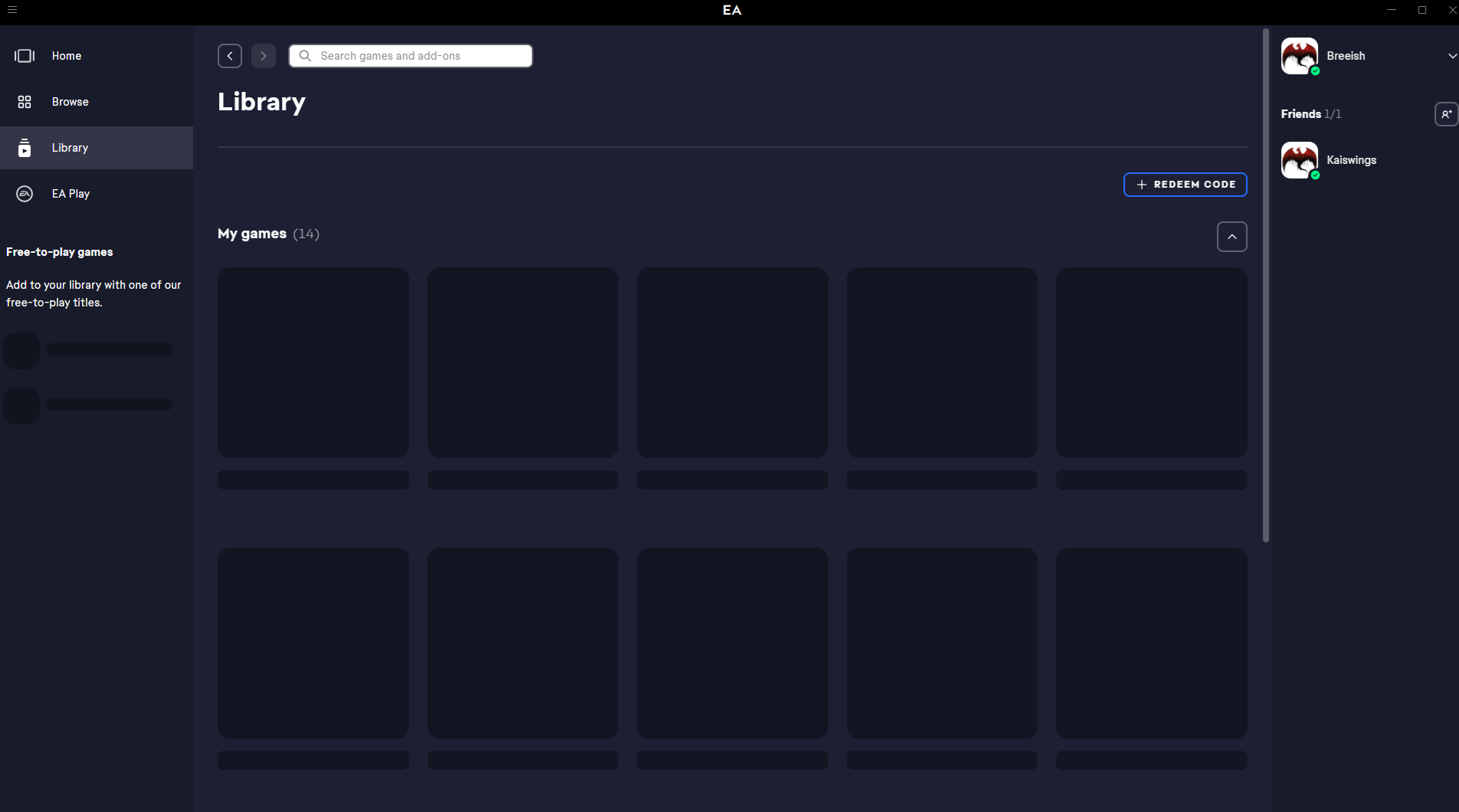The width and height of the screenshot is (1459, 812).
Task: Click Breeish profile avatar
Action: click(x=1300, y=56)
